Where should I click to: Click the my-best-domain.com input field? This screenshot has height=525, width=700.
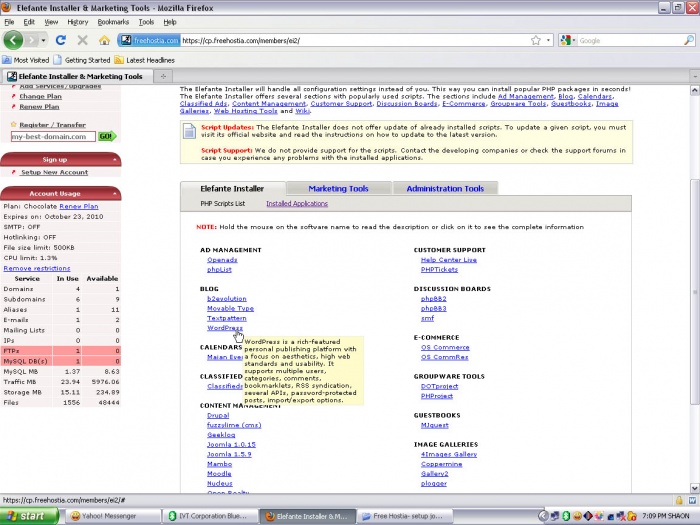pyautogui.click(x=52, y=136)
